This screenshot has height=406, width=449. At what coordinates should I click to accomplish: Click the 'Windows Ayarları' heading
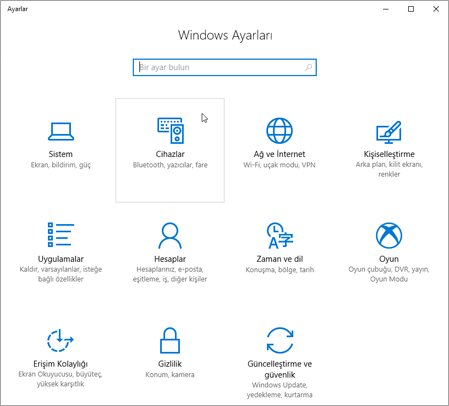225,35
